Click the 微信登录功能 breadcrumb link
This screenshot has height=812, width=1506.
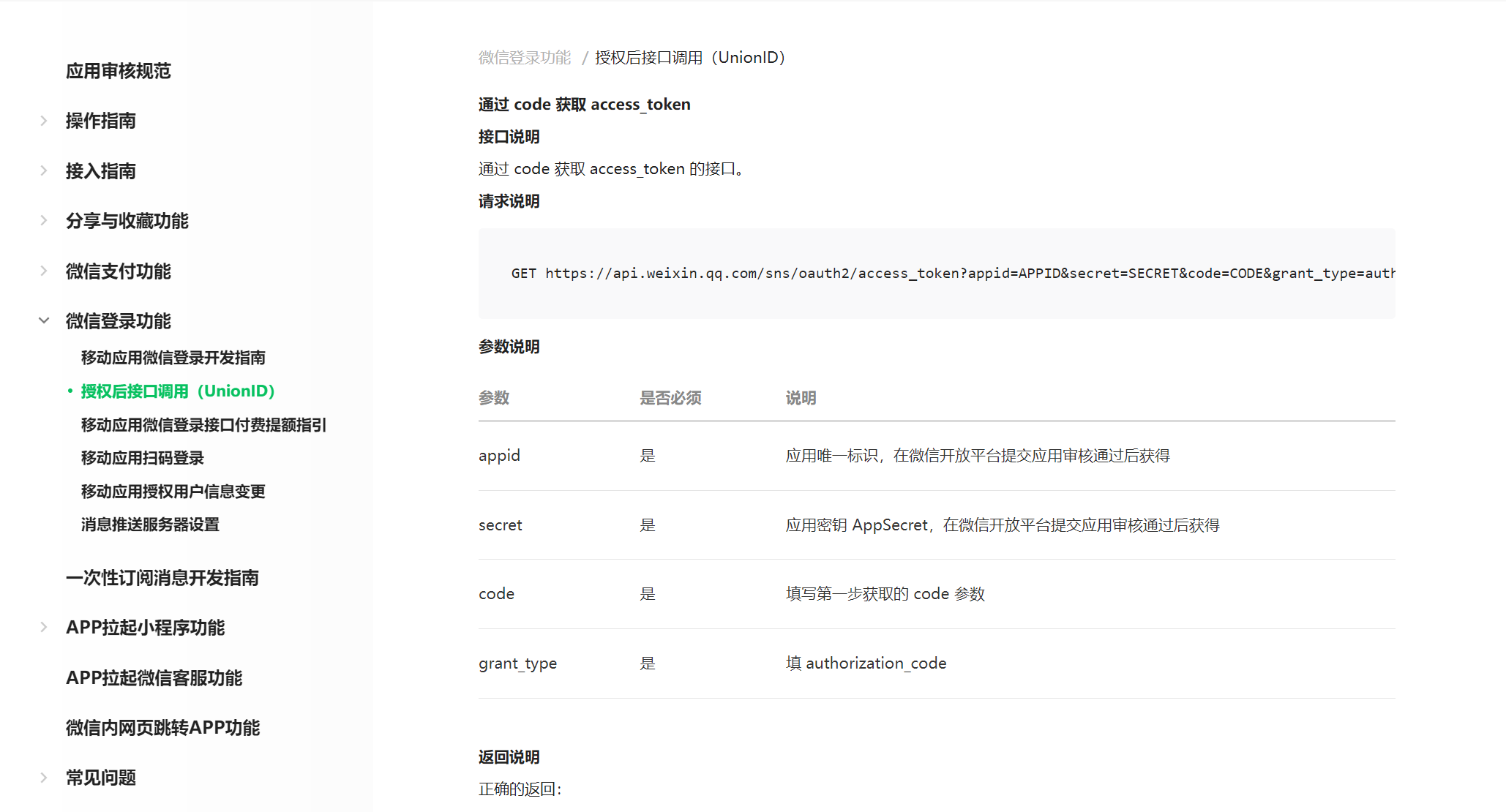[x=524, y=58]
